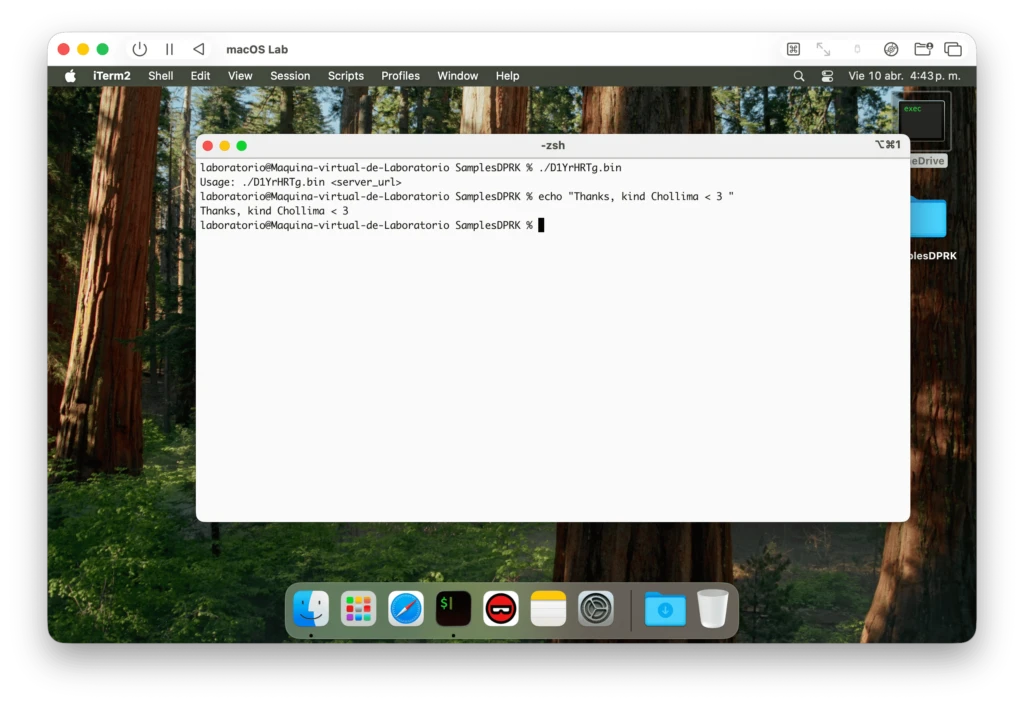1024x706 pixels.
Task: Open Spotlight search magnifier icon
Action: [x=798, y=76]
